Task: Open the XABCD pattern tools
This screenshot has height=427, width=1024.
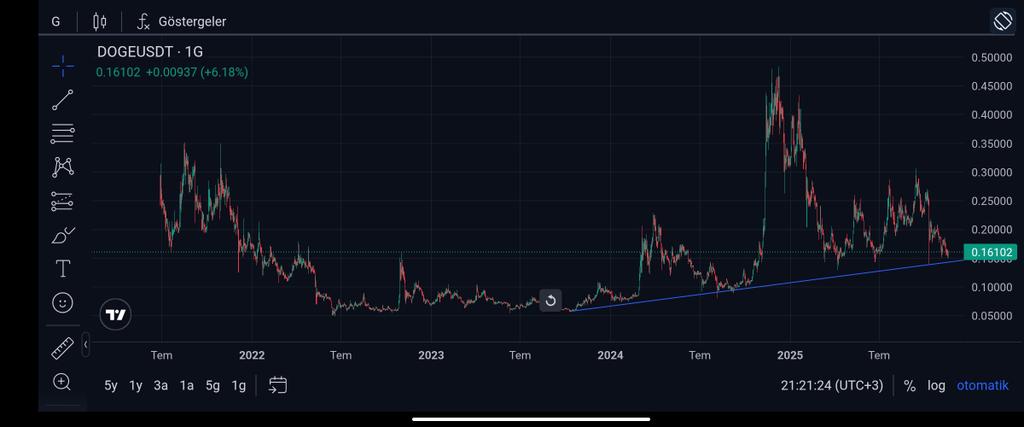Action: click(63, 167)
